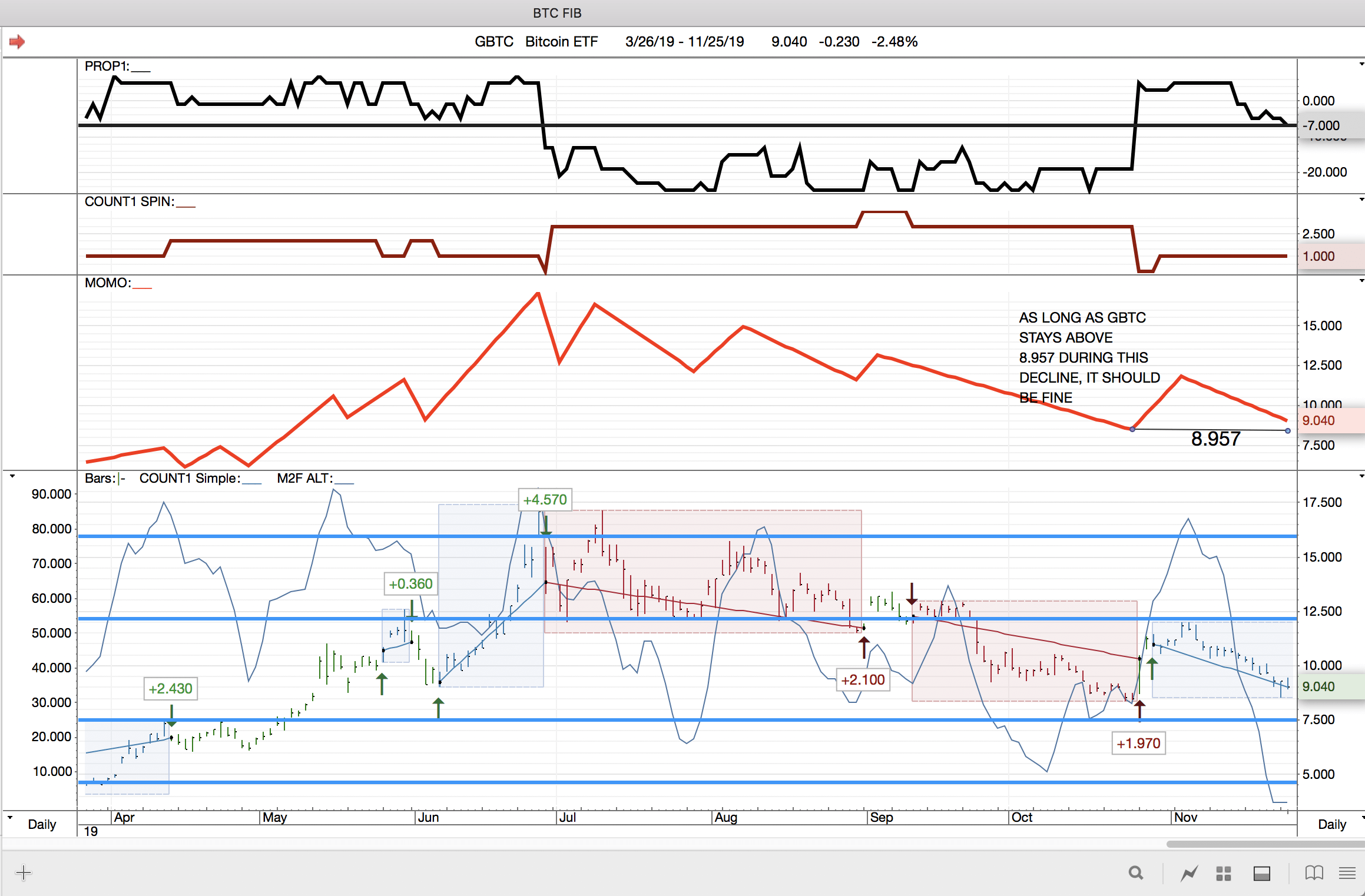Click the 8.957 price annotation text
This screenshot has width=1365, height=896.
(1215, 439)
